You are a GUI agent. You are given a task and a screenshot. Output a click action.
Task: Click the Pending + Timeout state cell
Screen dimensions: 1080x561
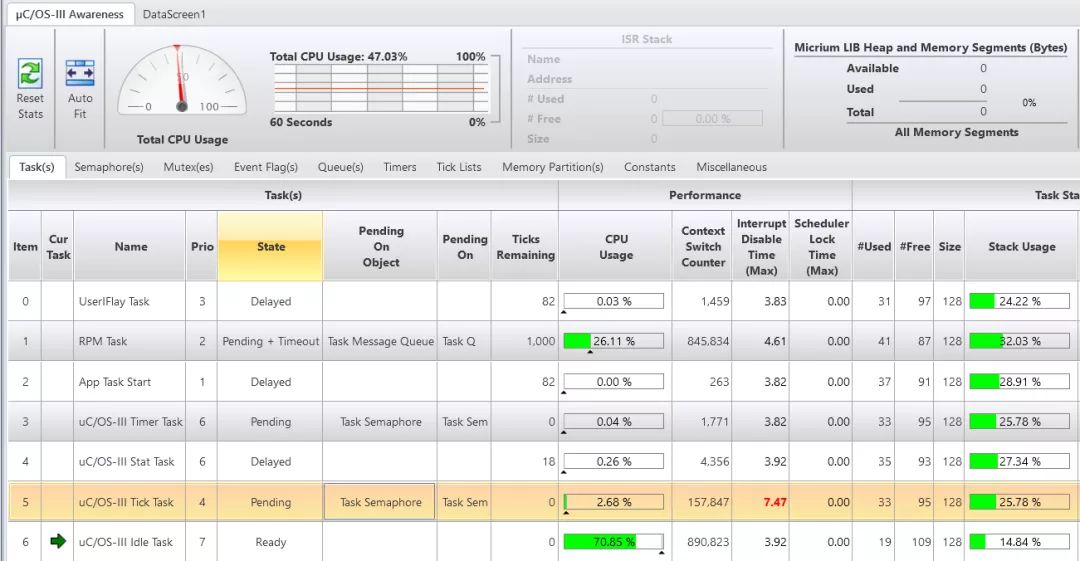270,341
